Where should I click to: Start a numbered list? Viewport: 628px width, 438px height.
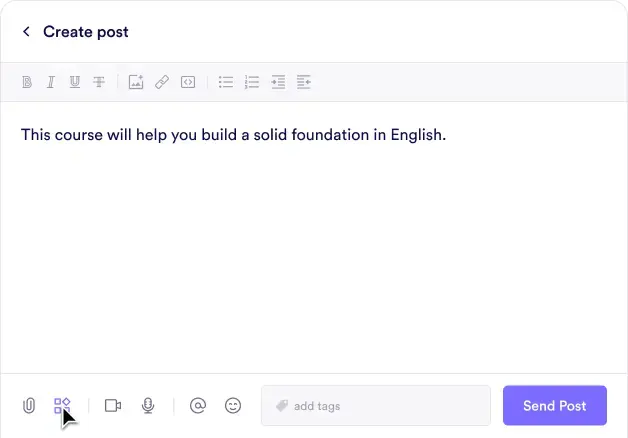[x=252, y=82]
